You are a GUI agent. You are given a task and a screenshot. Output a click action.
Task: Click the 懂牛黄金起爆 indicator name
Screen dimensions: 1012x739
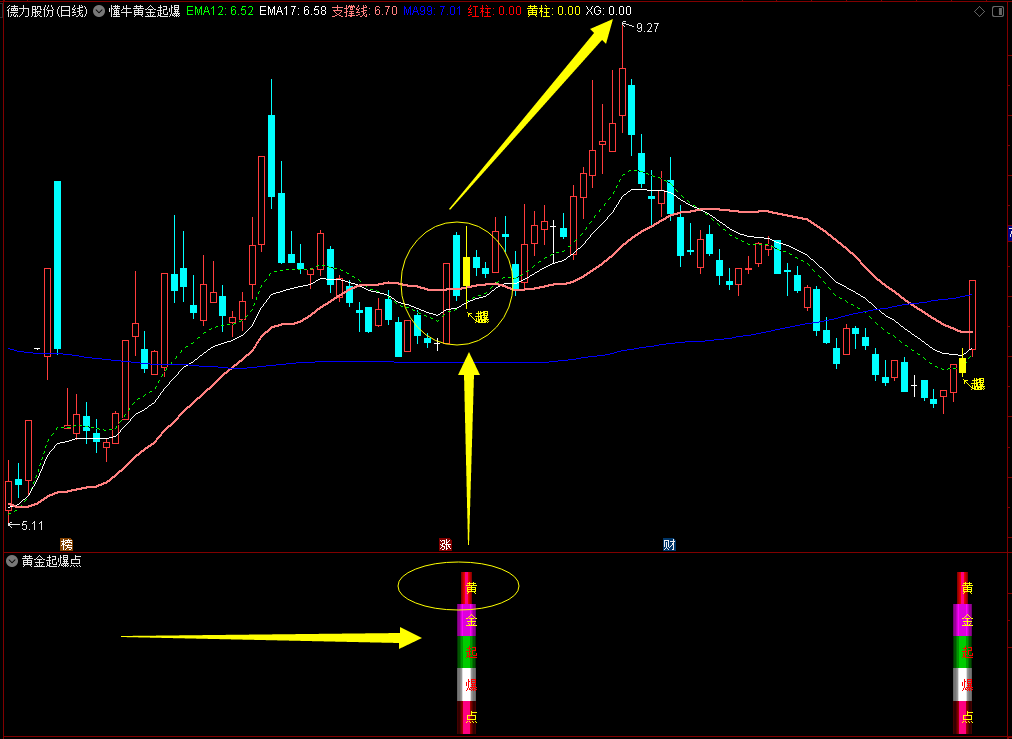coord(144,11)
